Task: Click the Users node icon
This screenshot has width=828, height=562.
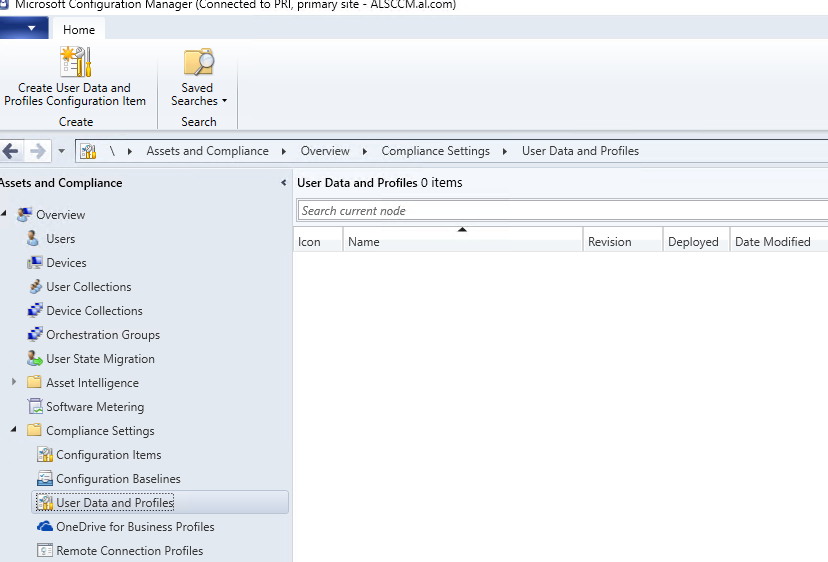Action: click(x=33, y=238)
